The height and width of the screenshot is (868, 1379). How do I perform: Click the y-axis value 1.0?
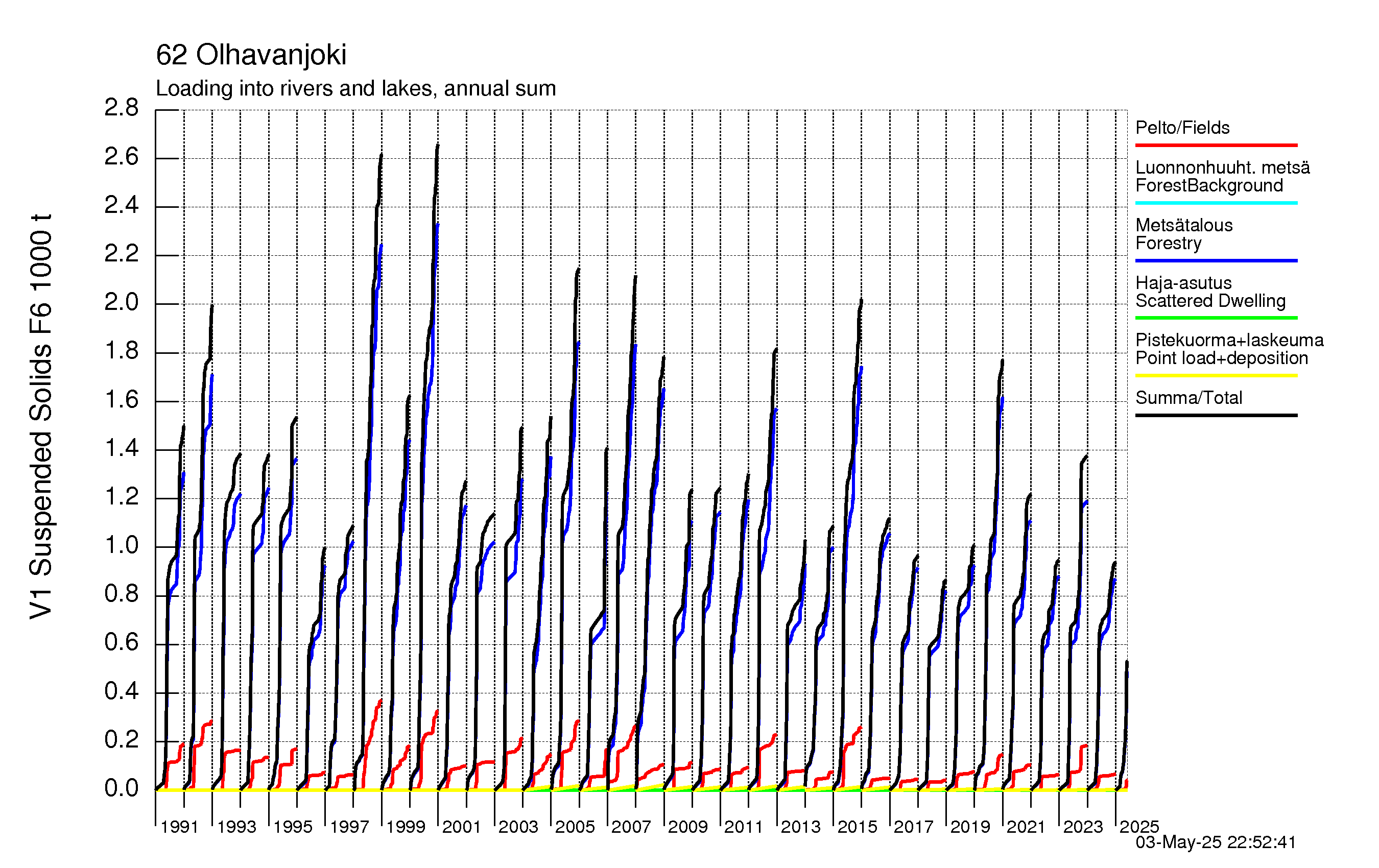coord(122,545)
